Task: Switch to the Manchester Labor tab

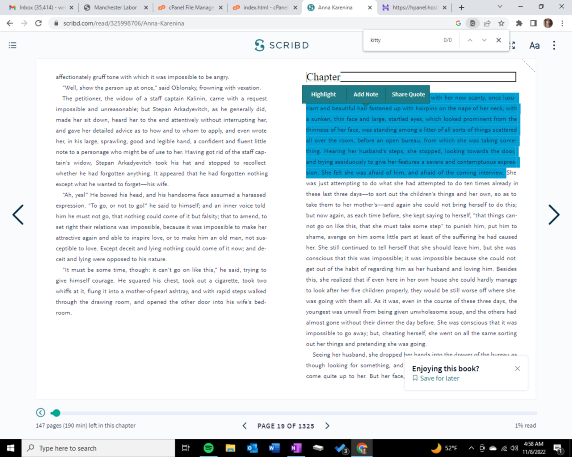Action: click(115, 7)
